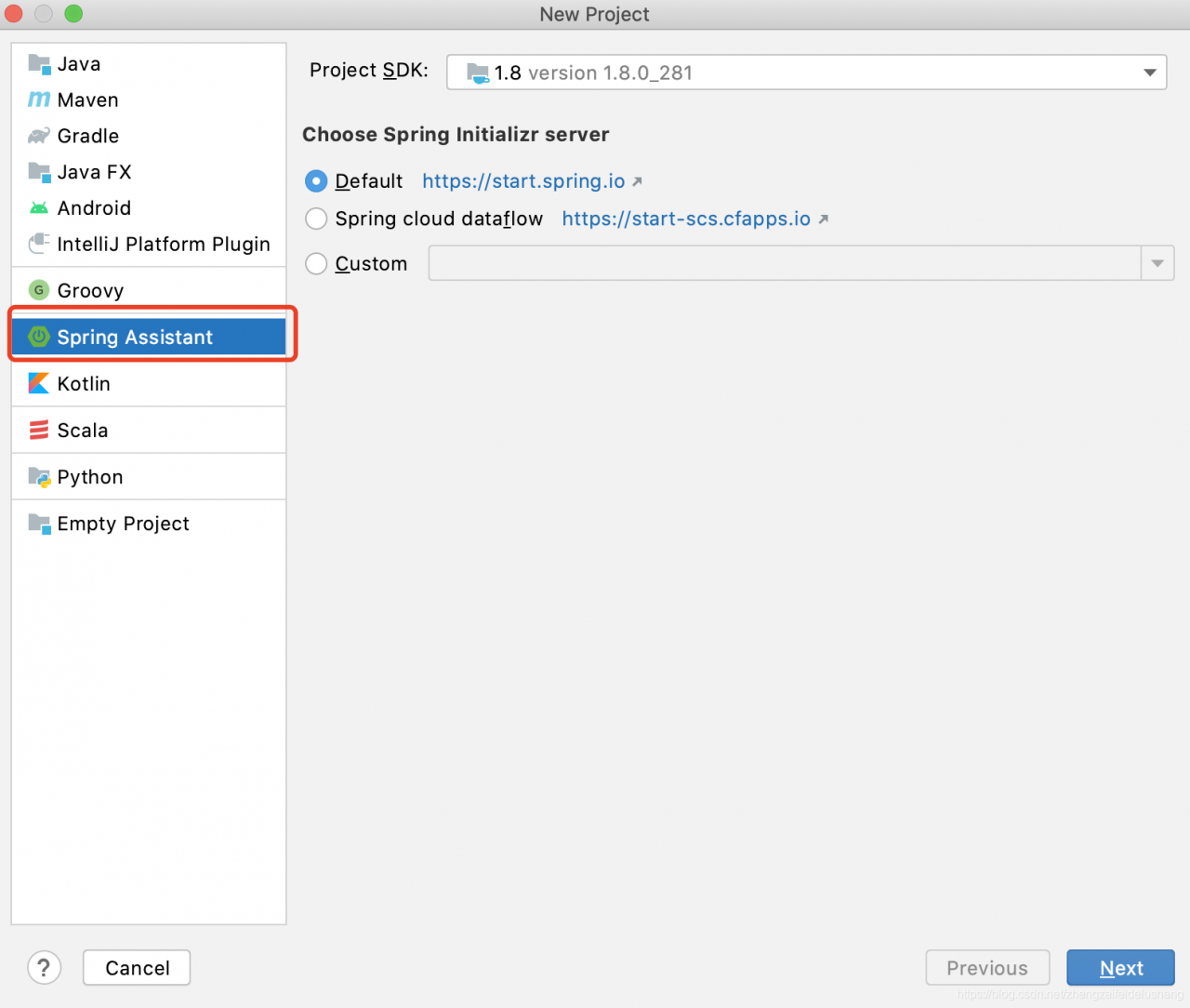Screen dimensions: 1190x1008
Task: Click the SDK folder icon in combo box
Action: [478, 73]
